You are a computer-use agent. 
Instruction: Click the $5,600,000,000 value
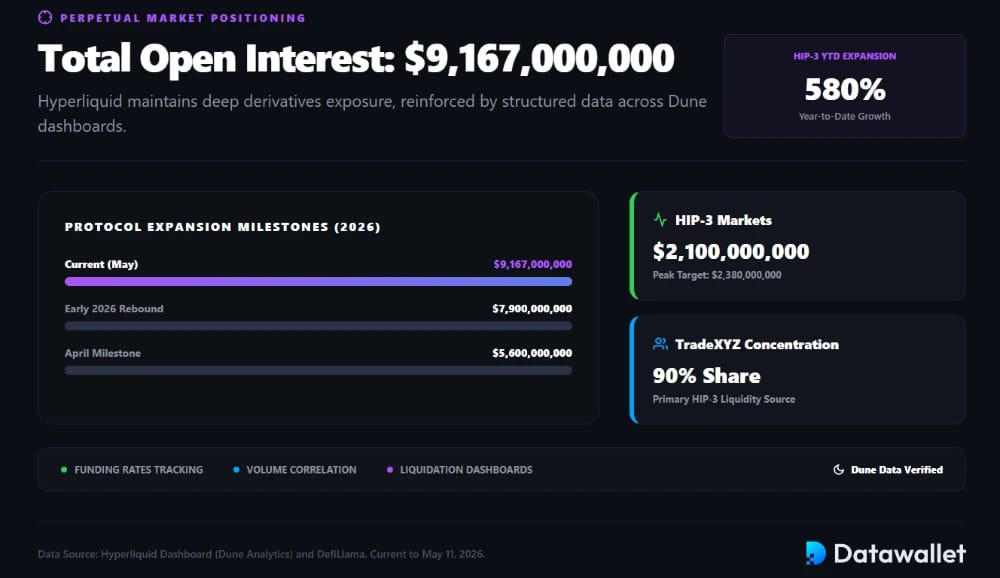(532, 353)
